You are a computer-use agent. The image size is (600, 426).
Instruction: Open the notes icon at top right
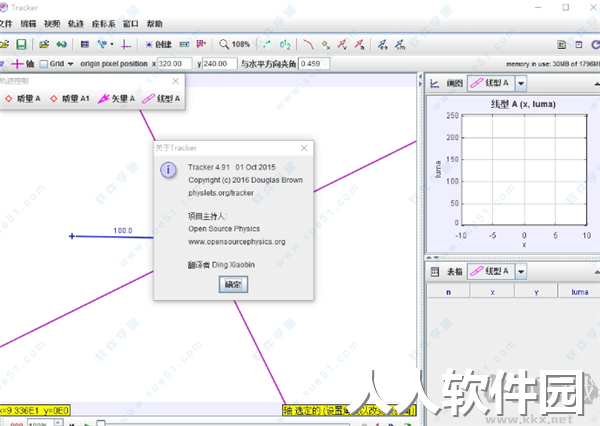click(579, 45)
